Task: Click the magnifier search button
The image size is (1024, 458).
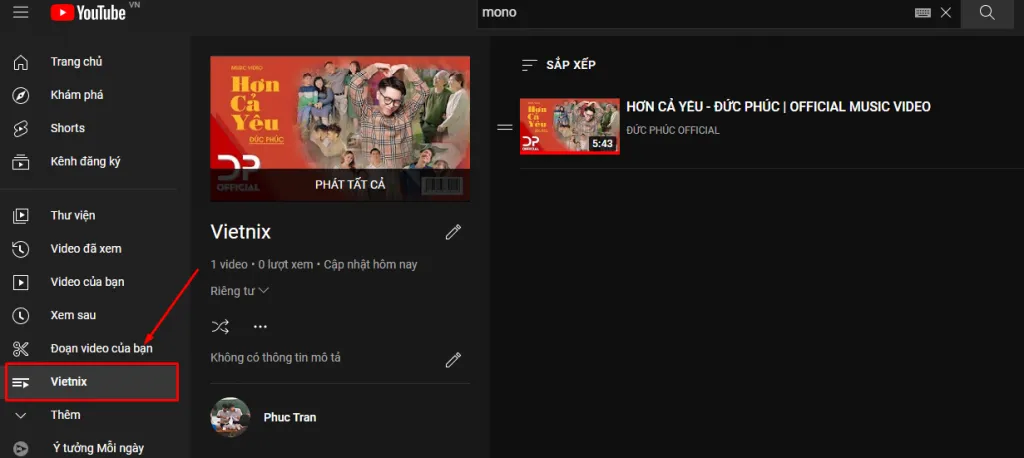Action: [987, 12]
